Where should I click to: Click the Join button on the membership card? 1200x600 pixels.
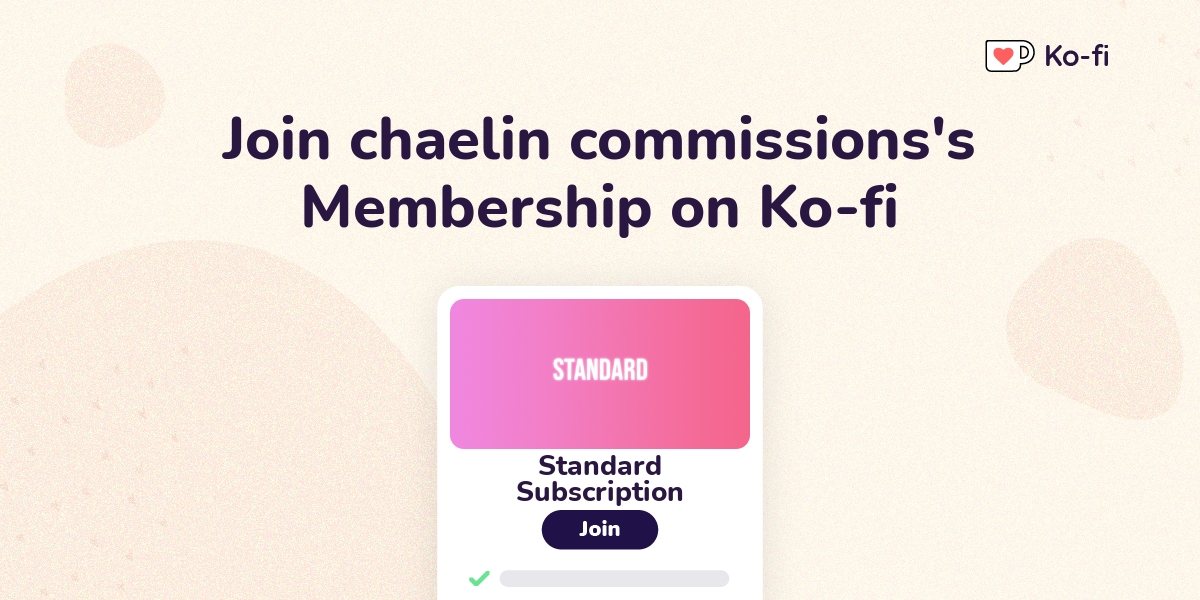600,529
